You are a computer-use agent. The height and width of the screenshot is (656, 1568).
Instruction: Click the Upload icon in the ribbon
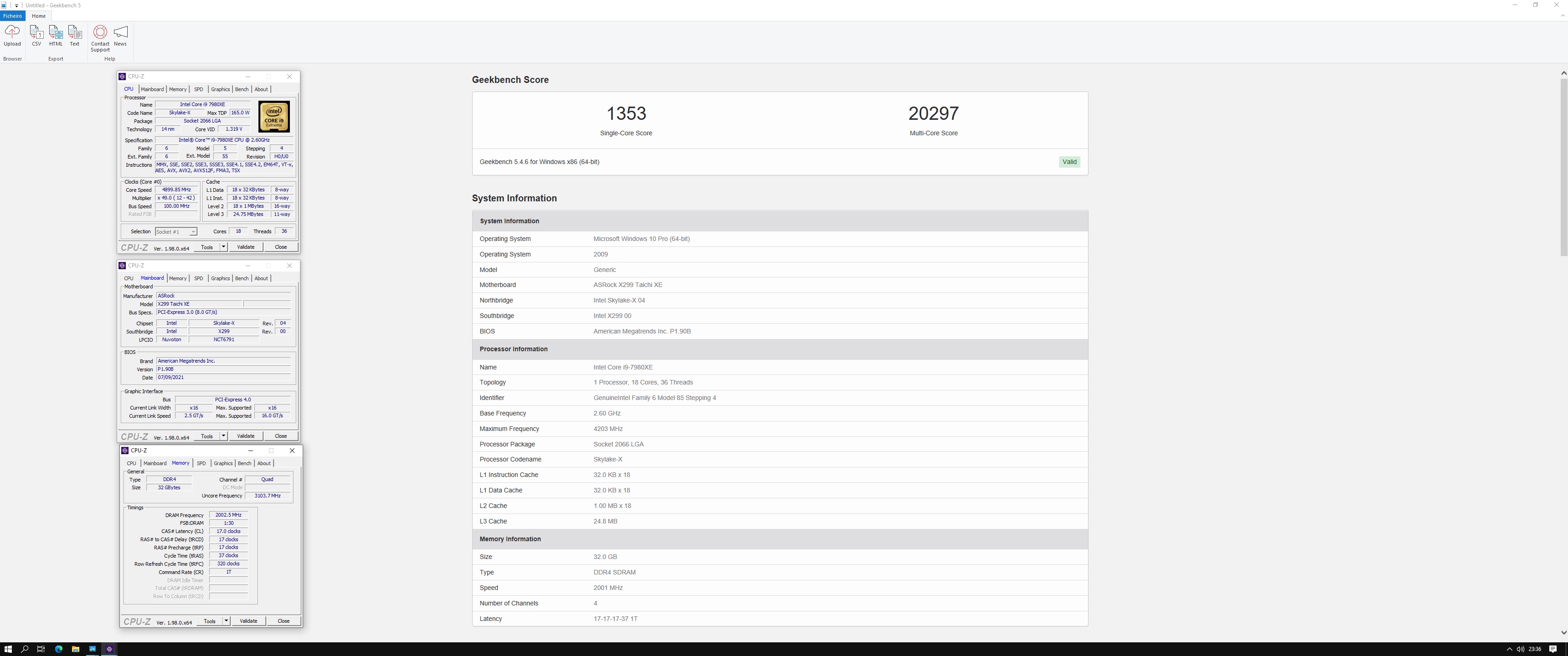pos(12,35)
